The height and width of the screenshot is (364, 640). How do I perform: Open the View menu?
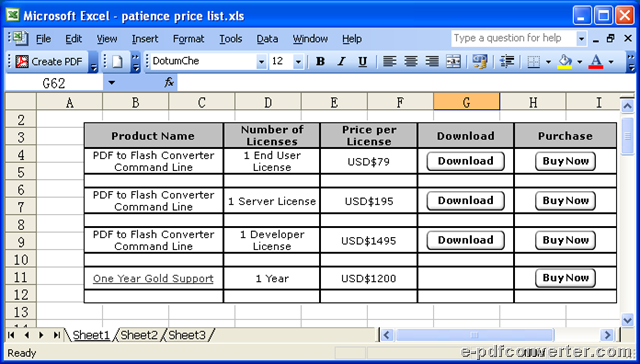107,39
